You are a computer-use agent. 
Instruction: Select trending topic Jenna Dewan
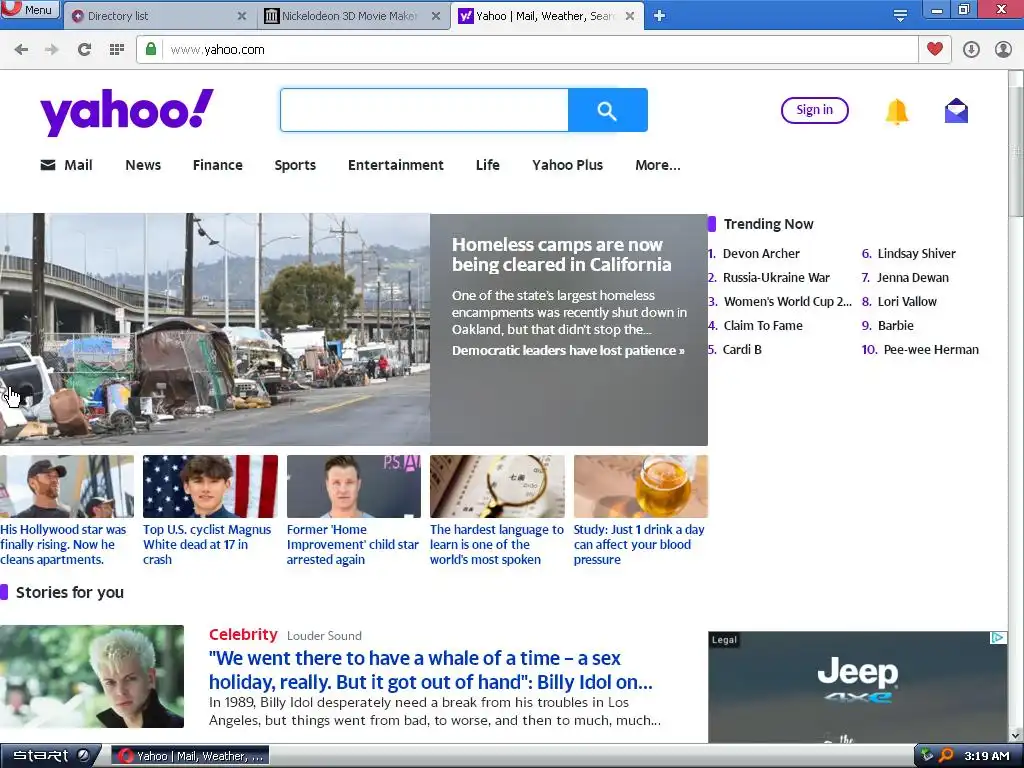coord(912,278)
